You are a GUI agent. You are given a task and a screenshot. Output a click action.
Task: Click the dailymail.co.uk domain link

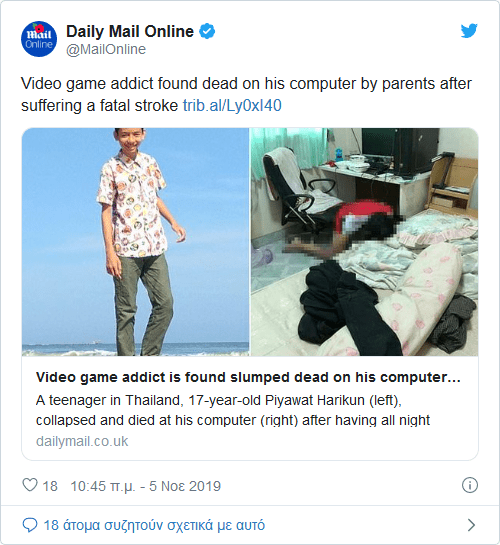(82, 441)
